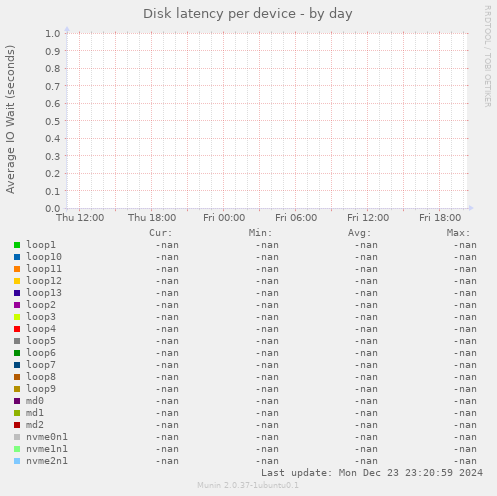Click the loop5 gray color swatch
Viewport: 497px width, 496px height.
click(x=17, y=341)
